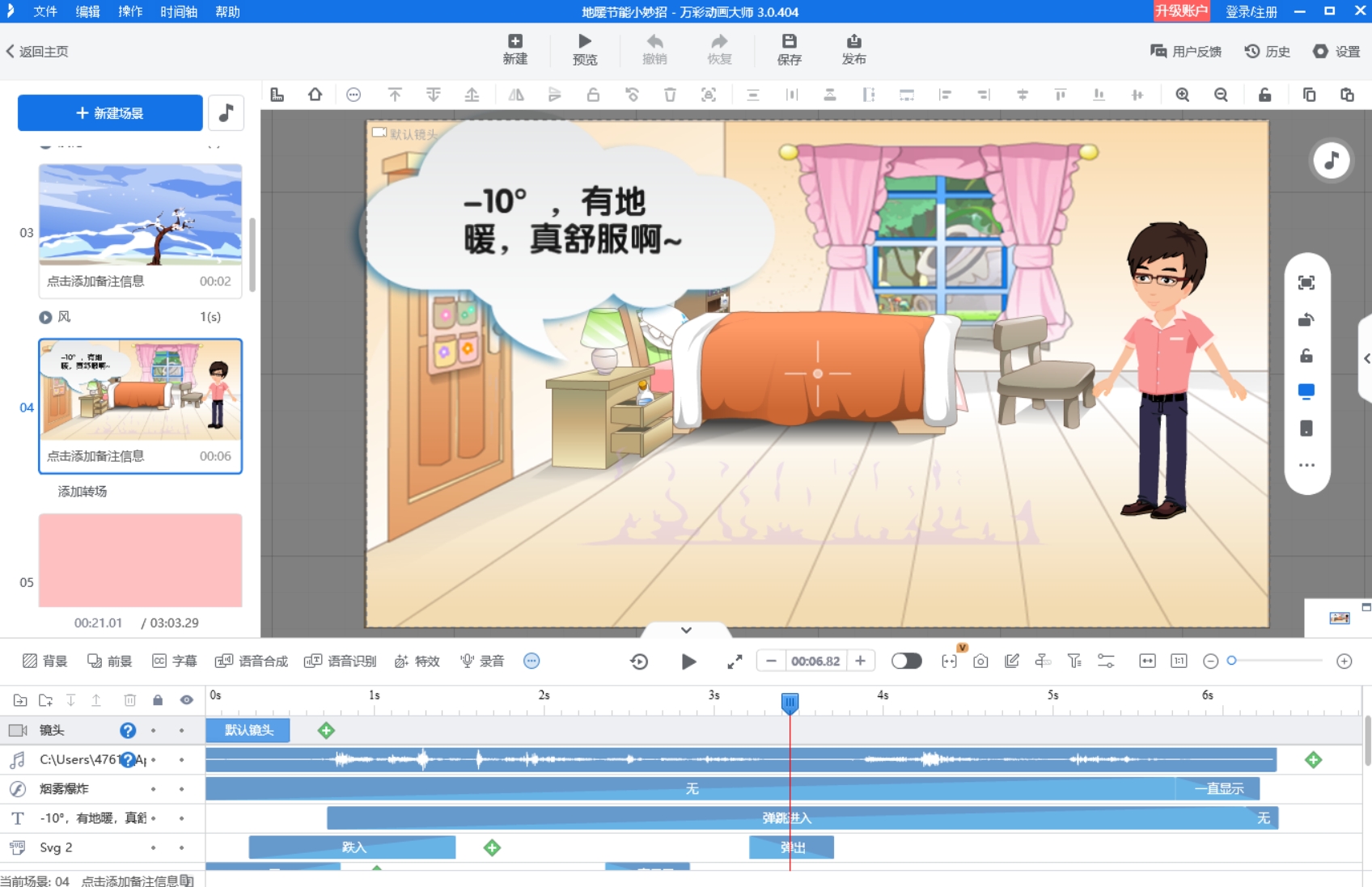The image size is (1372, 887).
Task: Click the lock icon in canvas toolbar
Action: 1264,95
